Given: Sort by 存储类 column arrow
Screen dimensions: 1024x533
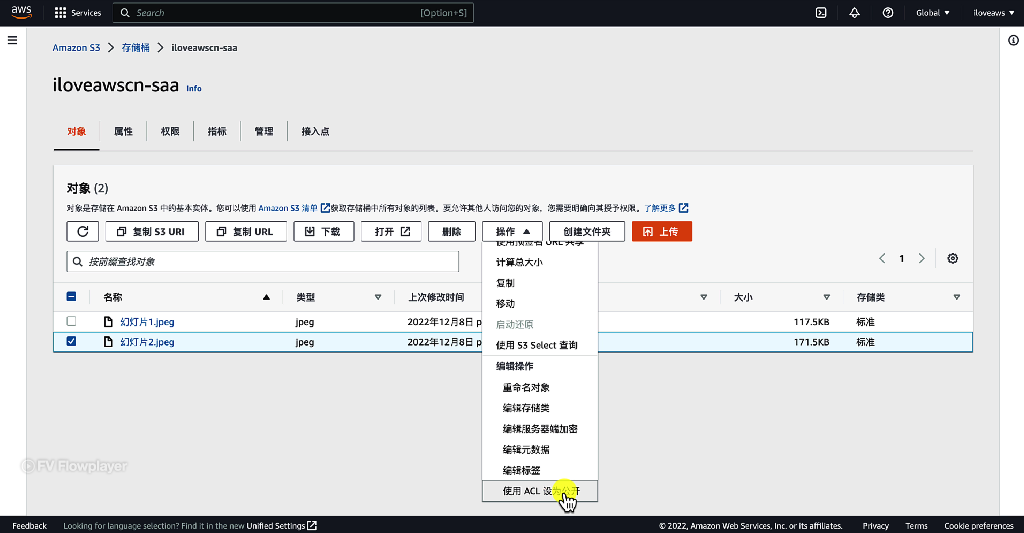Looking at the screenshot, I should 957,297.
